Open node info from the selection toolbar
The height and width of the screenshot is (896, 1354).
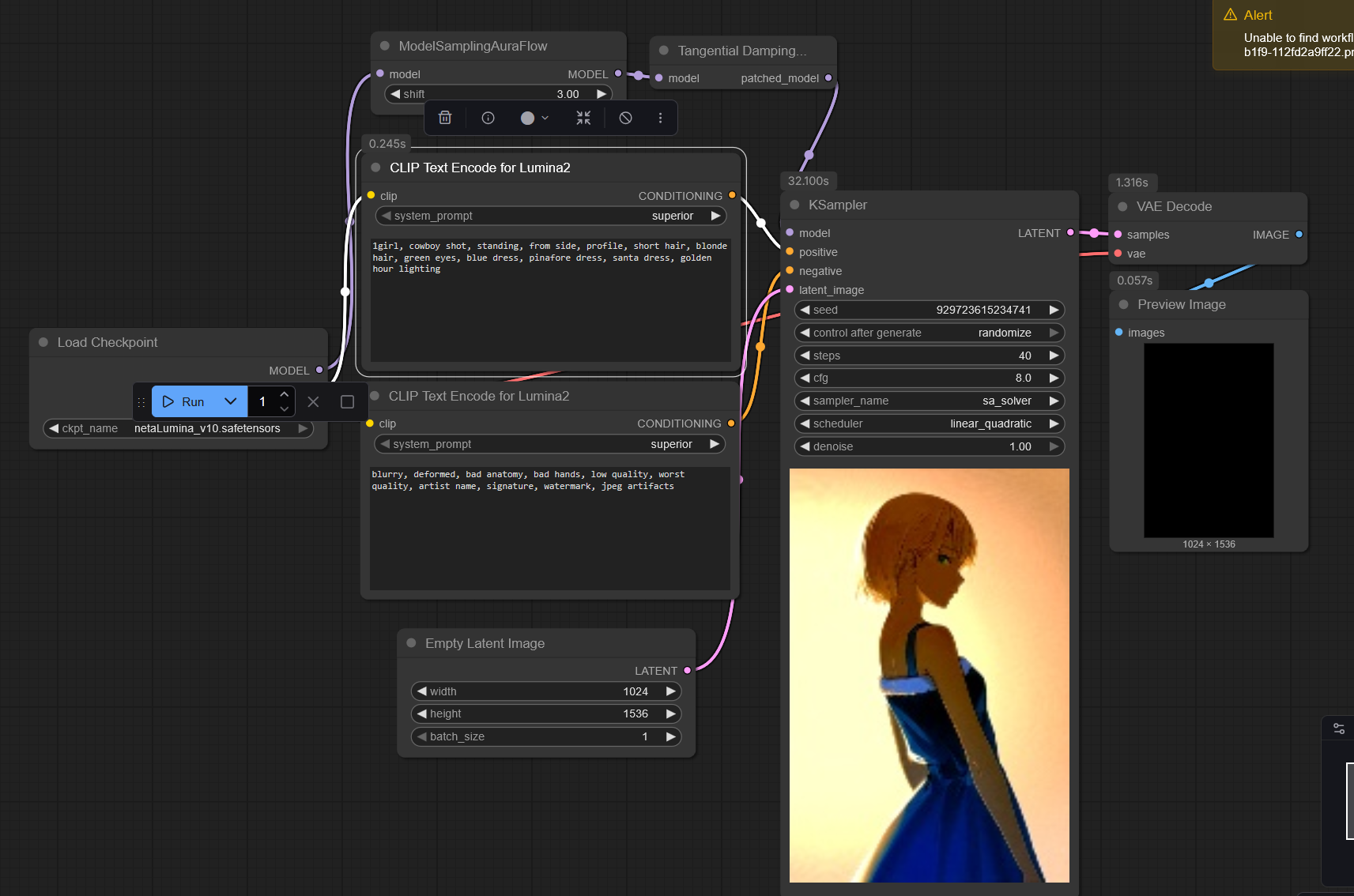(488, 118)
